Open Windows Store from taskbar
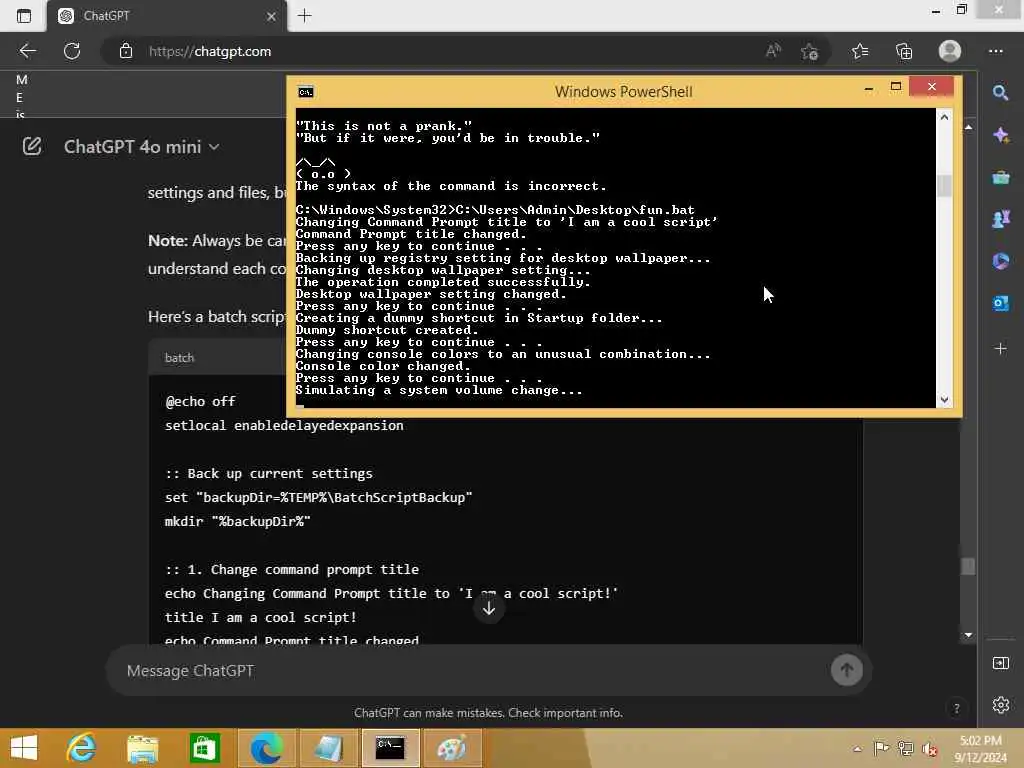Screen dimensions: 1024x768 pos(204,748)
